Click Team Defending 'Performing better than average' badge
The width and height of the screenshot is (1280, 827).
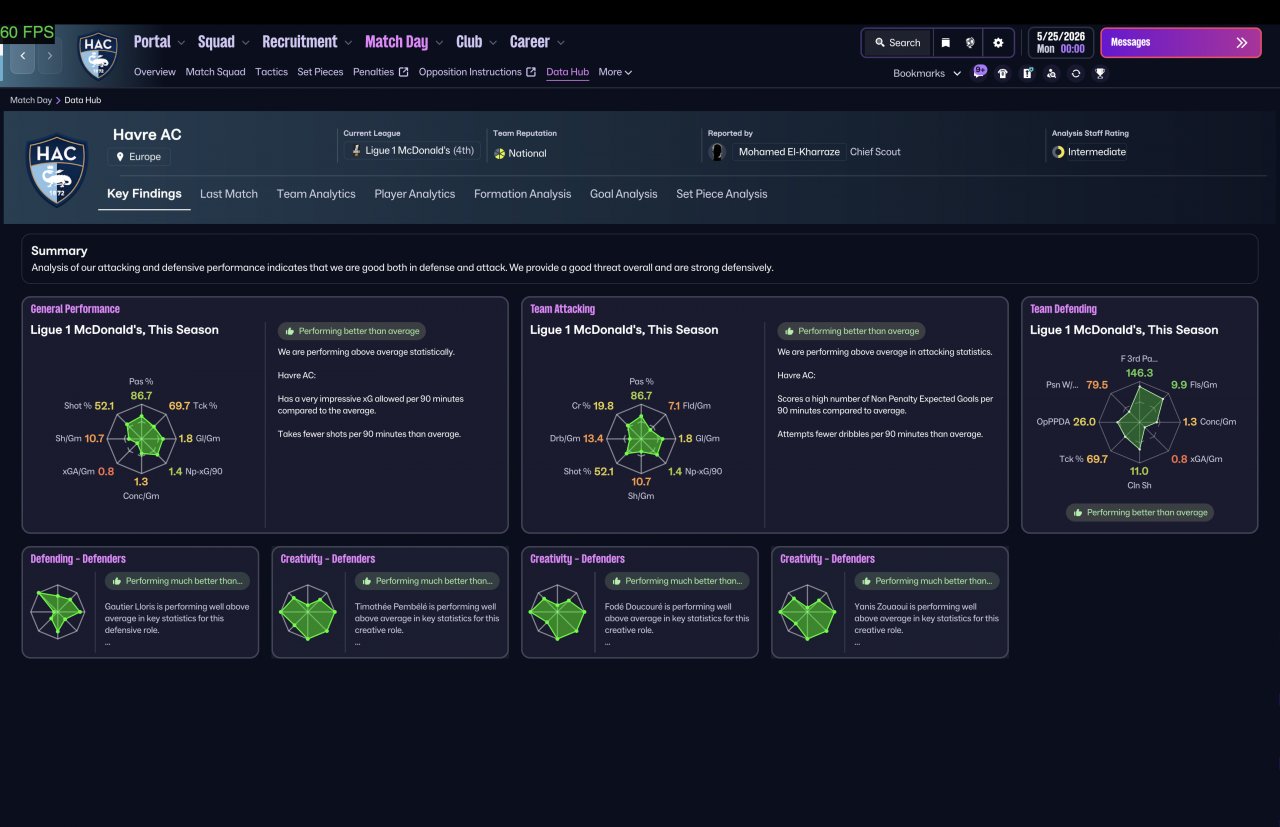(x=1139, y=512)
